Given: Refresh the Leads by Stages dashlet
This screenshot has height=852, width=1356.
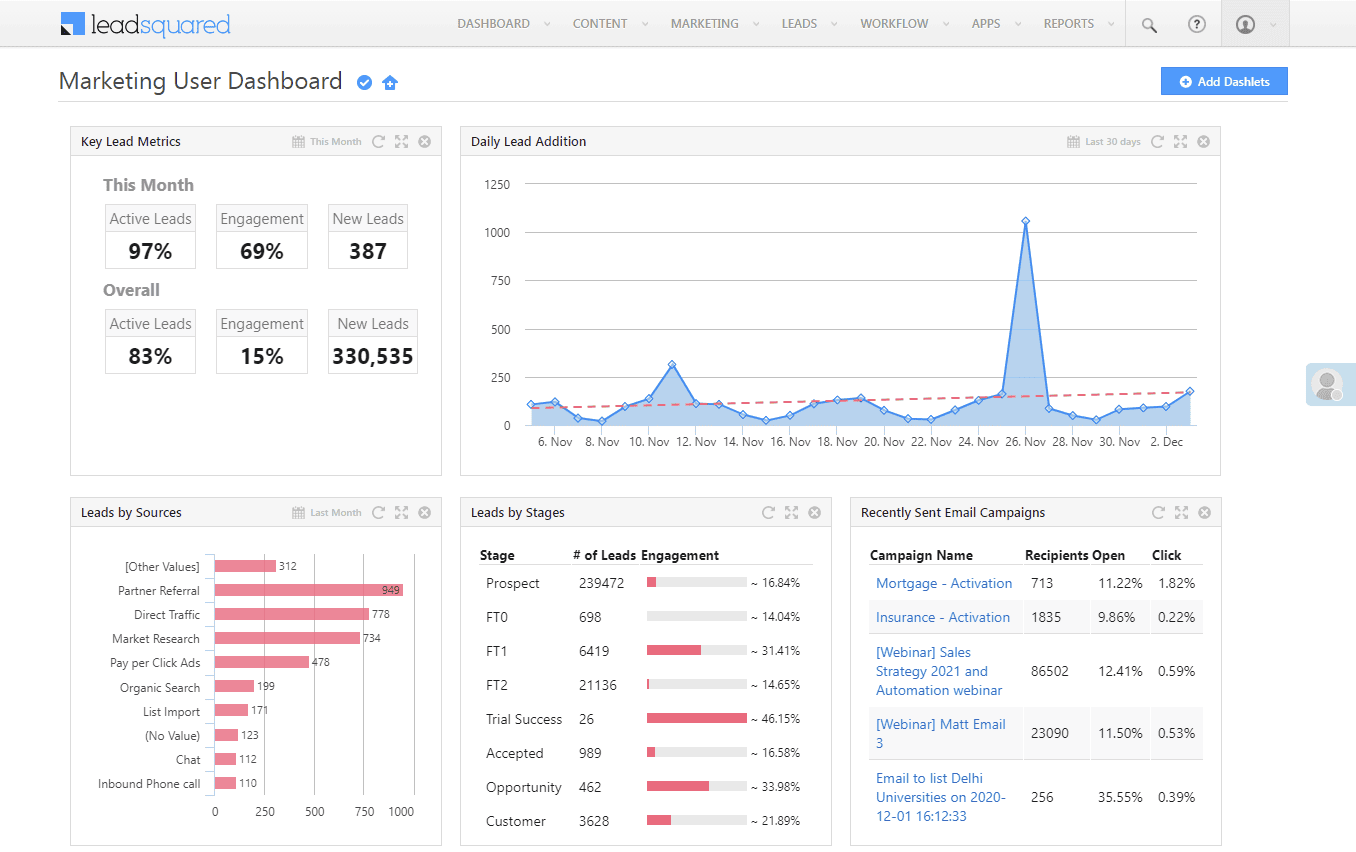Looking at the screenshot, I should coord(768,513).
